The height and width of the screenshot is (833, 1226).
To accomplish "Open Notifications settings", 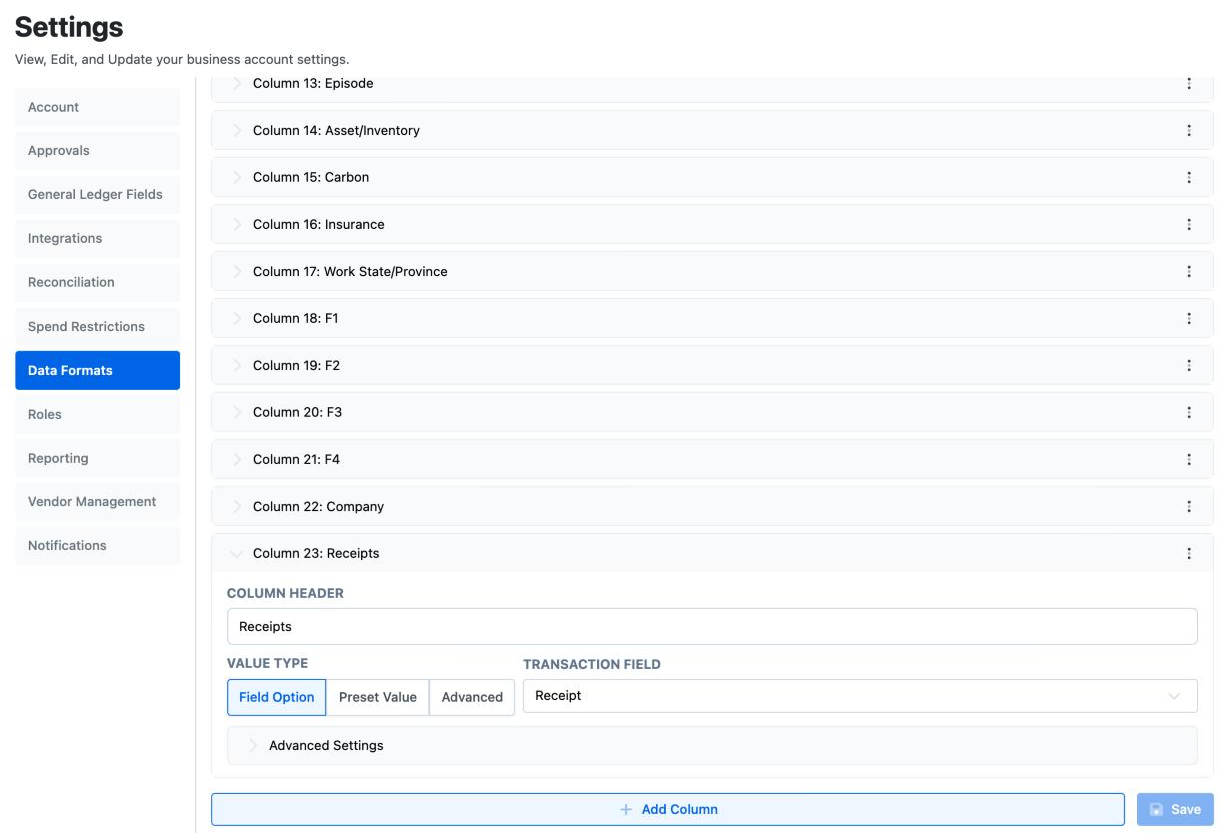I will pos(97,546).
